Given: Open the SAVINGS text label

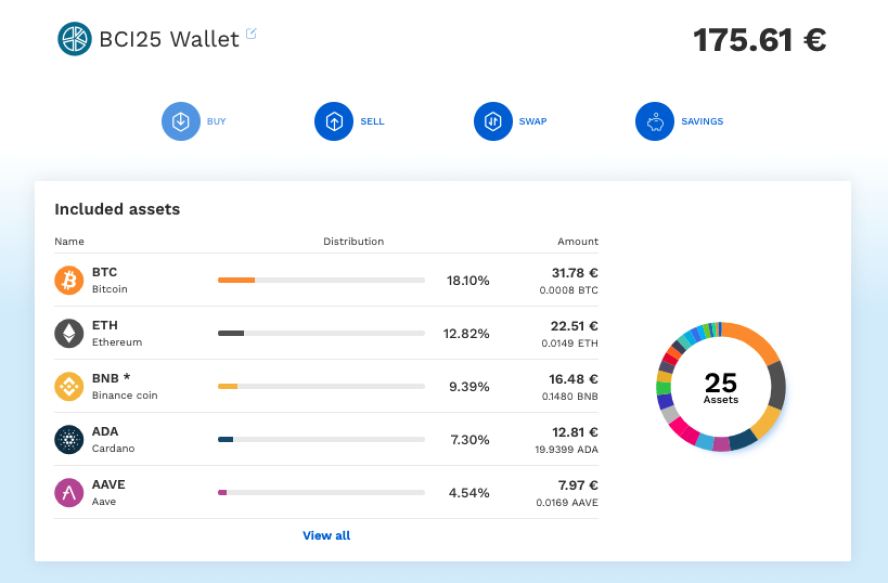Looking at the screenshot, I should point(702,121).
